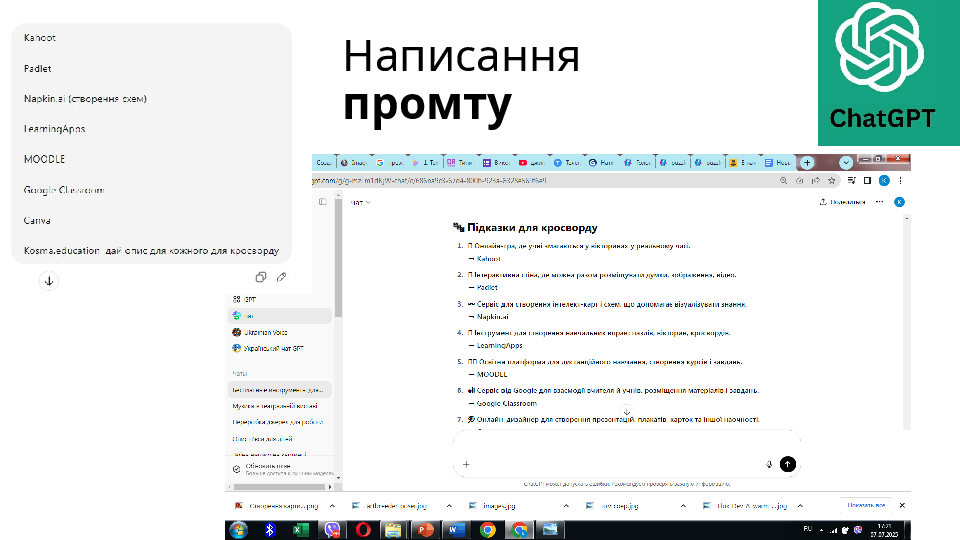Open photo viewer icon in taskbar
960x540 pixels.
[x=550, y=530]
